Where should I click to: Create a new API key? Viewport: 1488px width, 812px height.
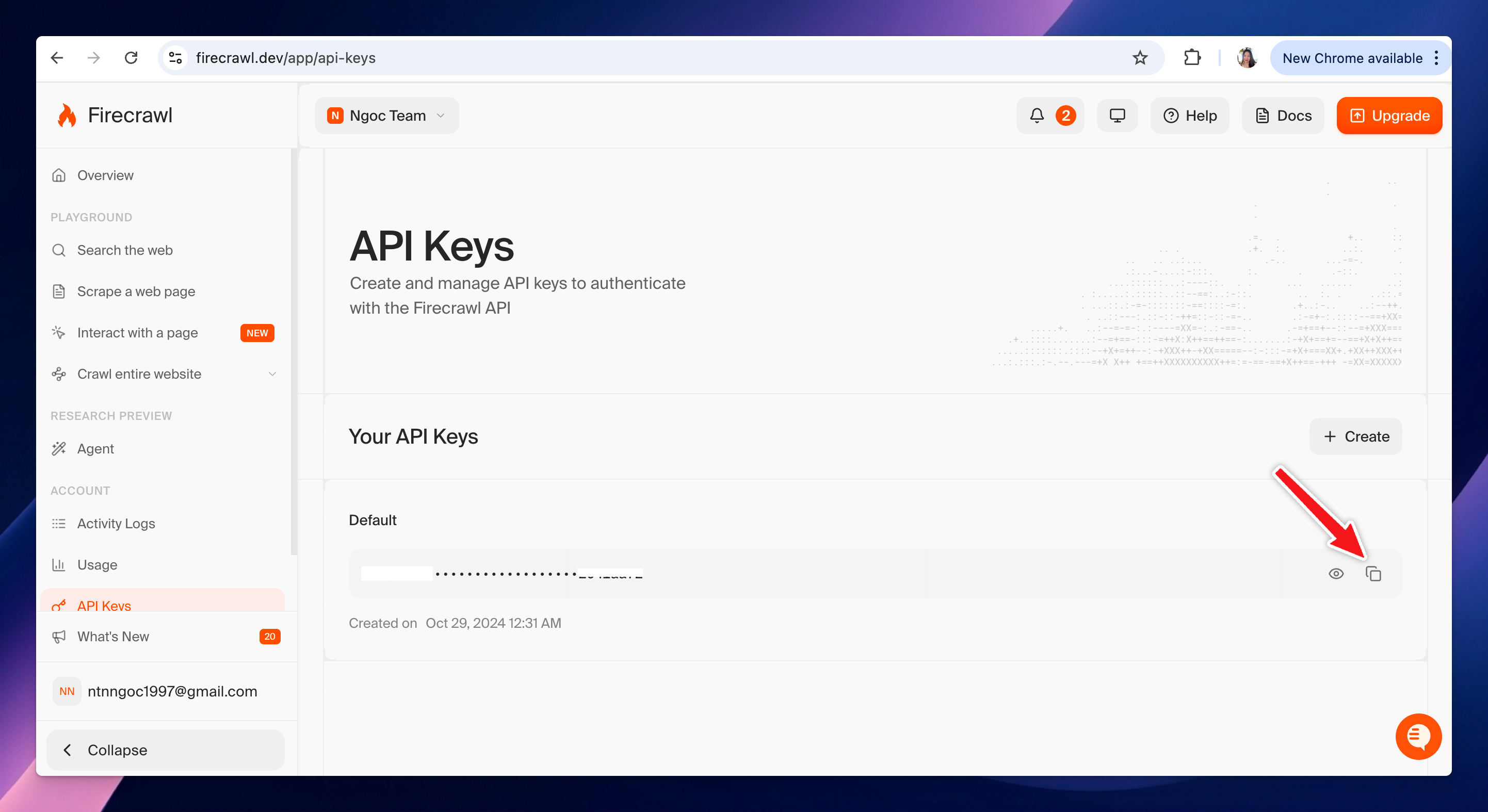pyautogui.click(x=1355, y=436)
